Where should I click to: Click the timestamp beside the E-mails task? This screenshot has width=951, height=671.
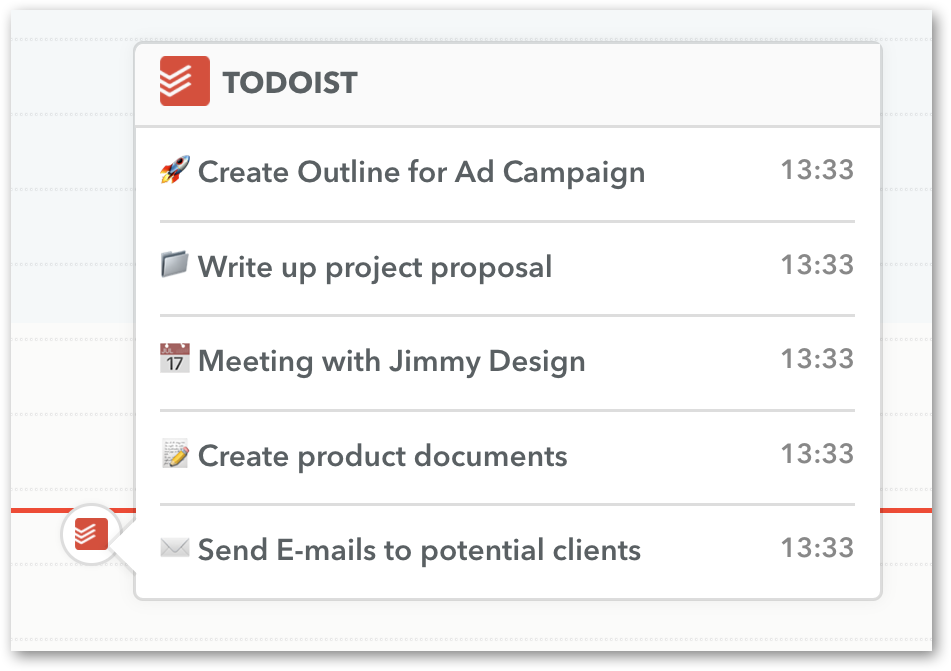[820, 546]
